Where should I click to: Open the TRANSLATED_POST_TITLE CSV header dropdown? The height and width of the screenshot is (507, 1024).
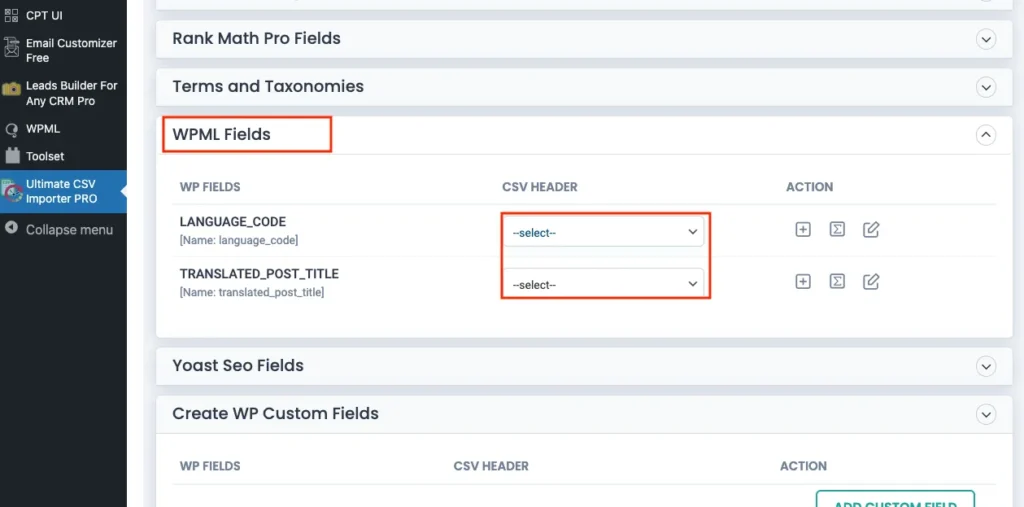[604, 284]
